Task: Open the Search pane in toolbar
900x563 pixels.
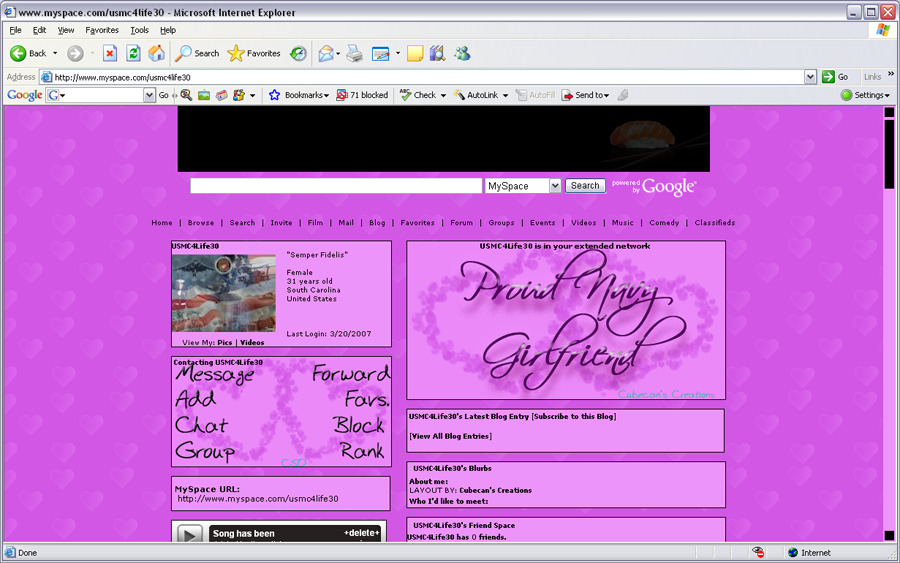Action: click(197, 53)
